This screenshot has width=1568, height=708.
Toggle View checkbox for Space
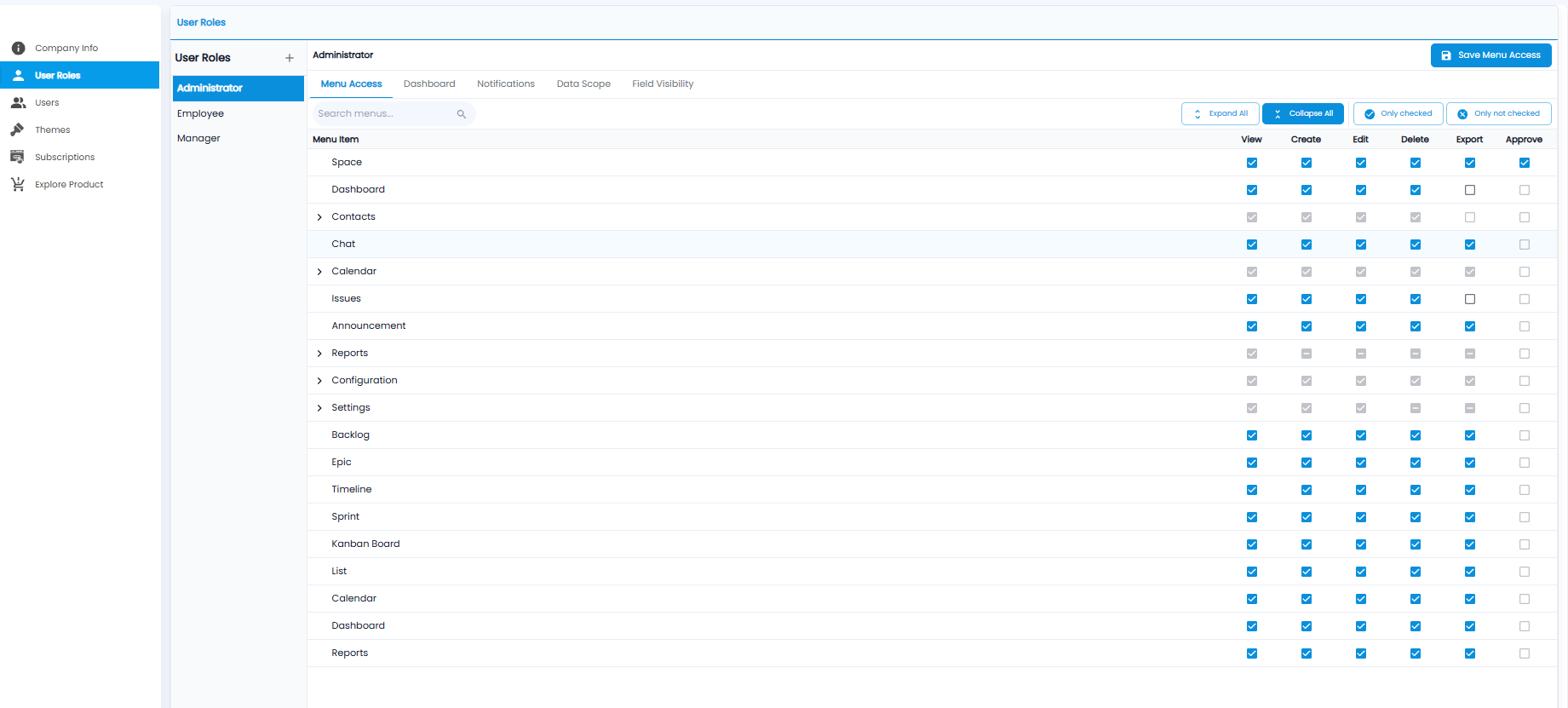pos(1252,163)
